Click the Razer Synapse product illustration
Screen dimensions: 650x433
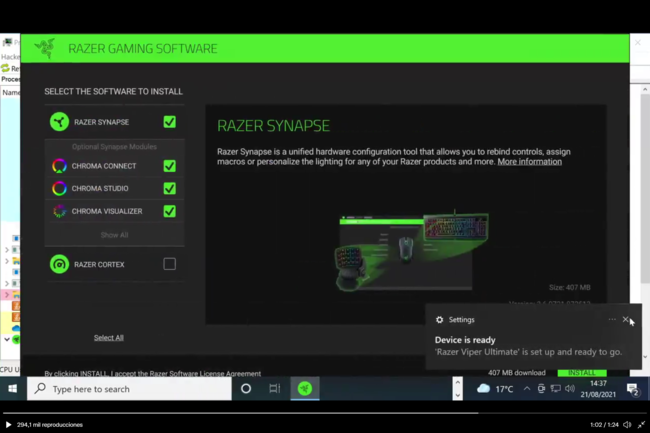[x=412, y=251]
